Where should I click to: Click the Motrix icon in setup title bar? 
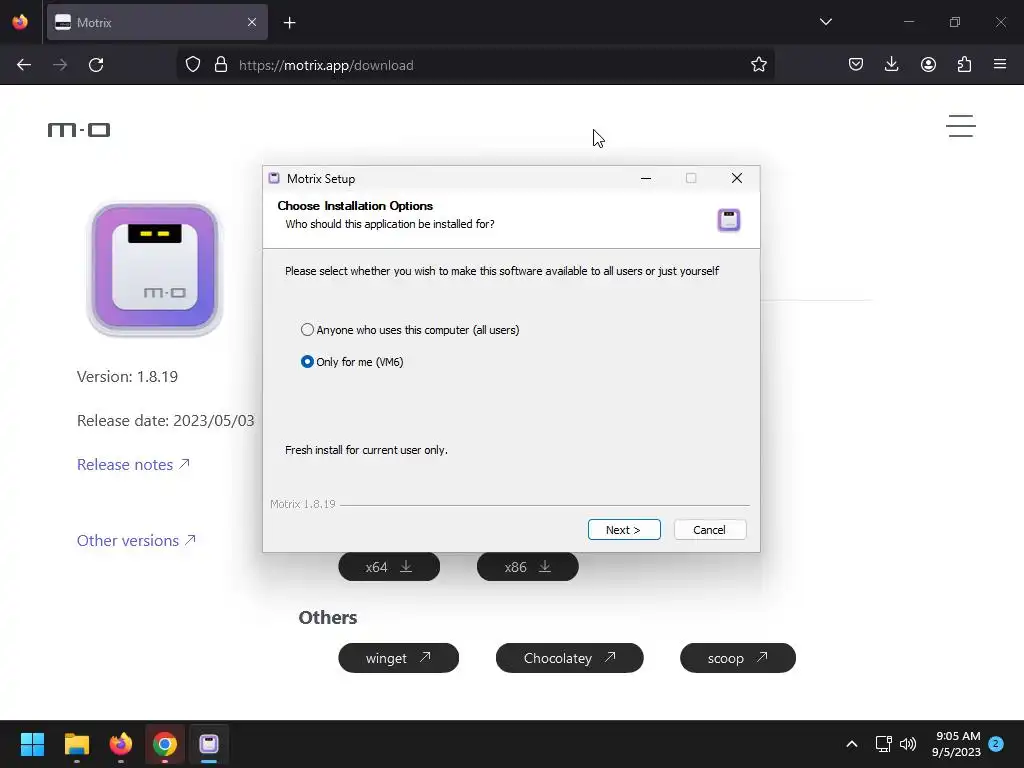tap(274, 178)
